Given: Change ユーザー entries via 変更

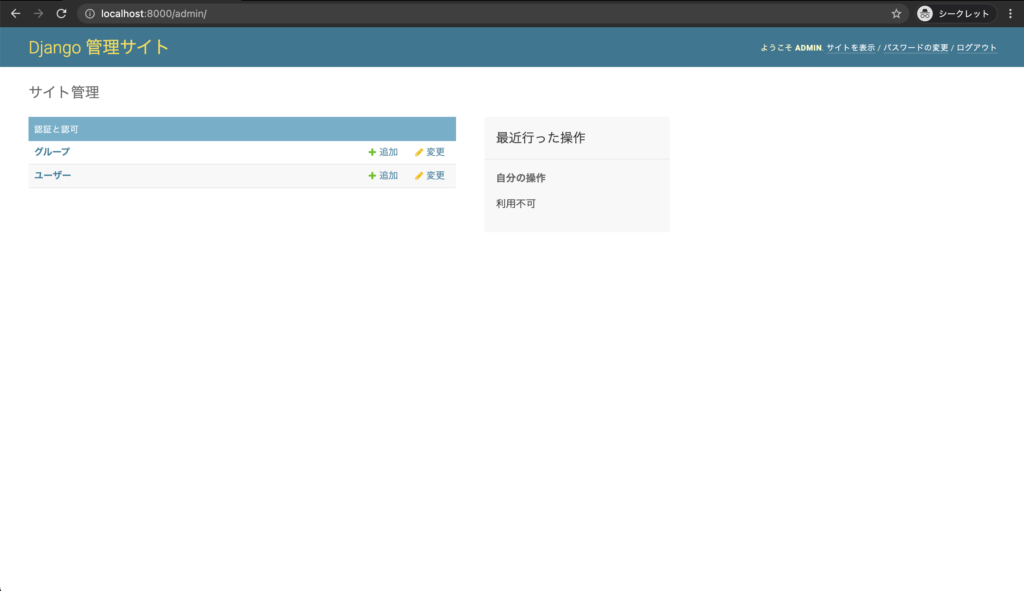Looking at the screenshot, I should point(430,176).
